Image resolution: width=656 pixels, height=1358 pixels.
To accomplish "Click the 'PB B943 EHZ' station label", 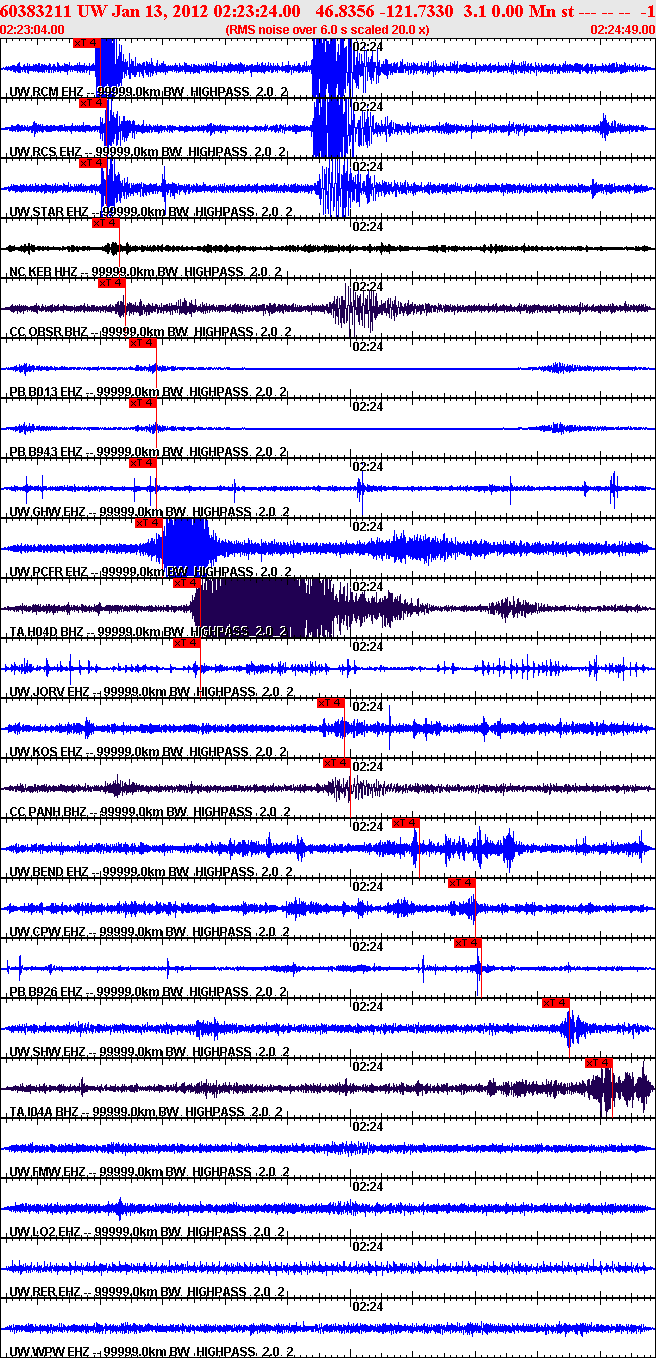I will pyautogui.click(x=47, y=452).
